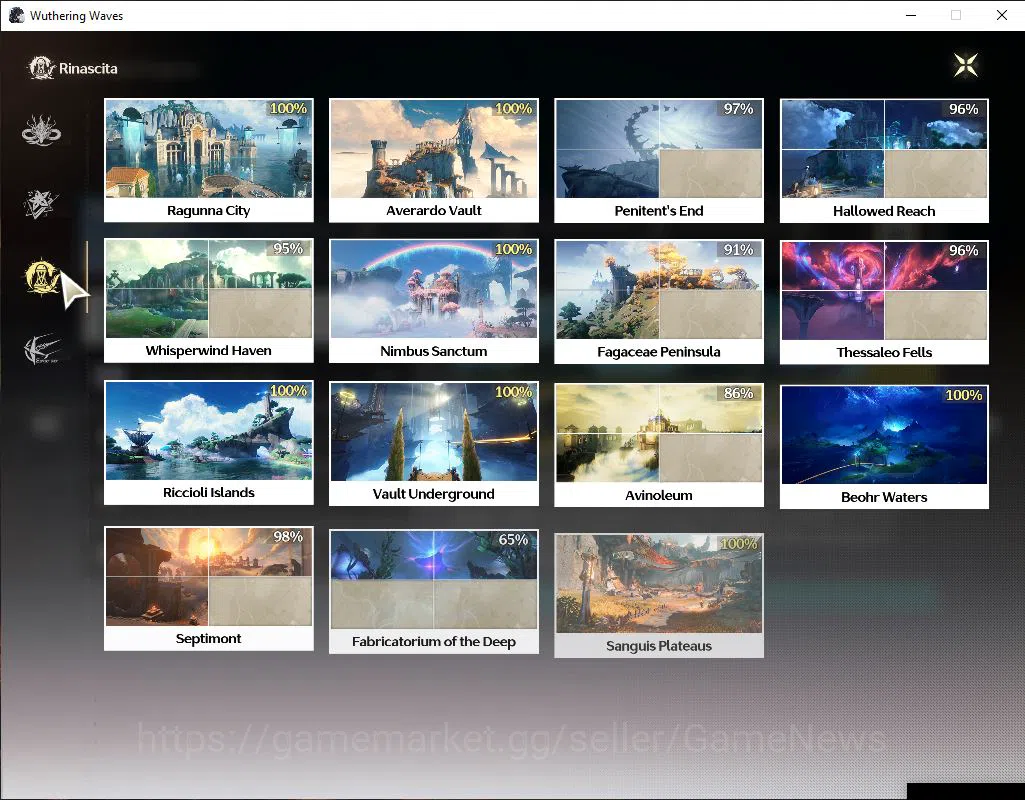Viewport: 1025px width, 800px height.
Task: Click the Rinascita emblem in the header
Action: click(x=41, y=68)
